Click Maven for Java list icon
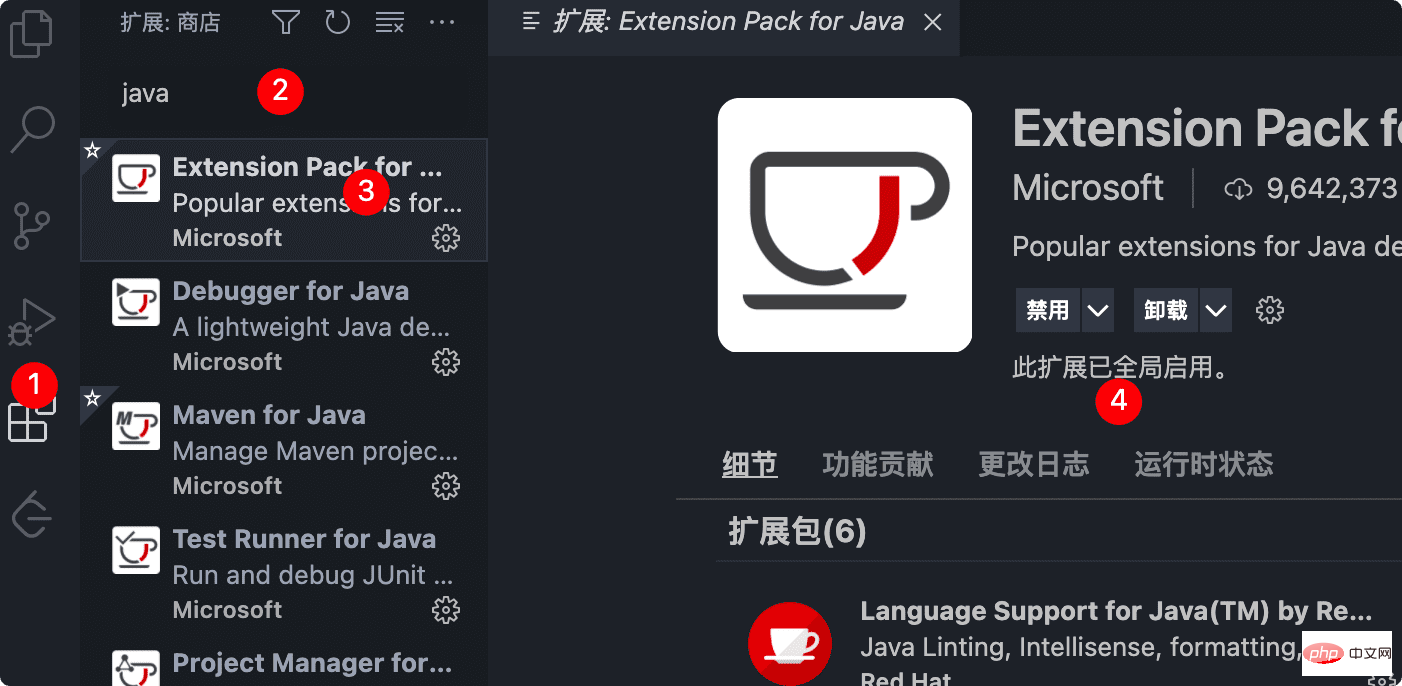Viewport: 1402px width, 686px height. coord(136,426)
